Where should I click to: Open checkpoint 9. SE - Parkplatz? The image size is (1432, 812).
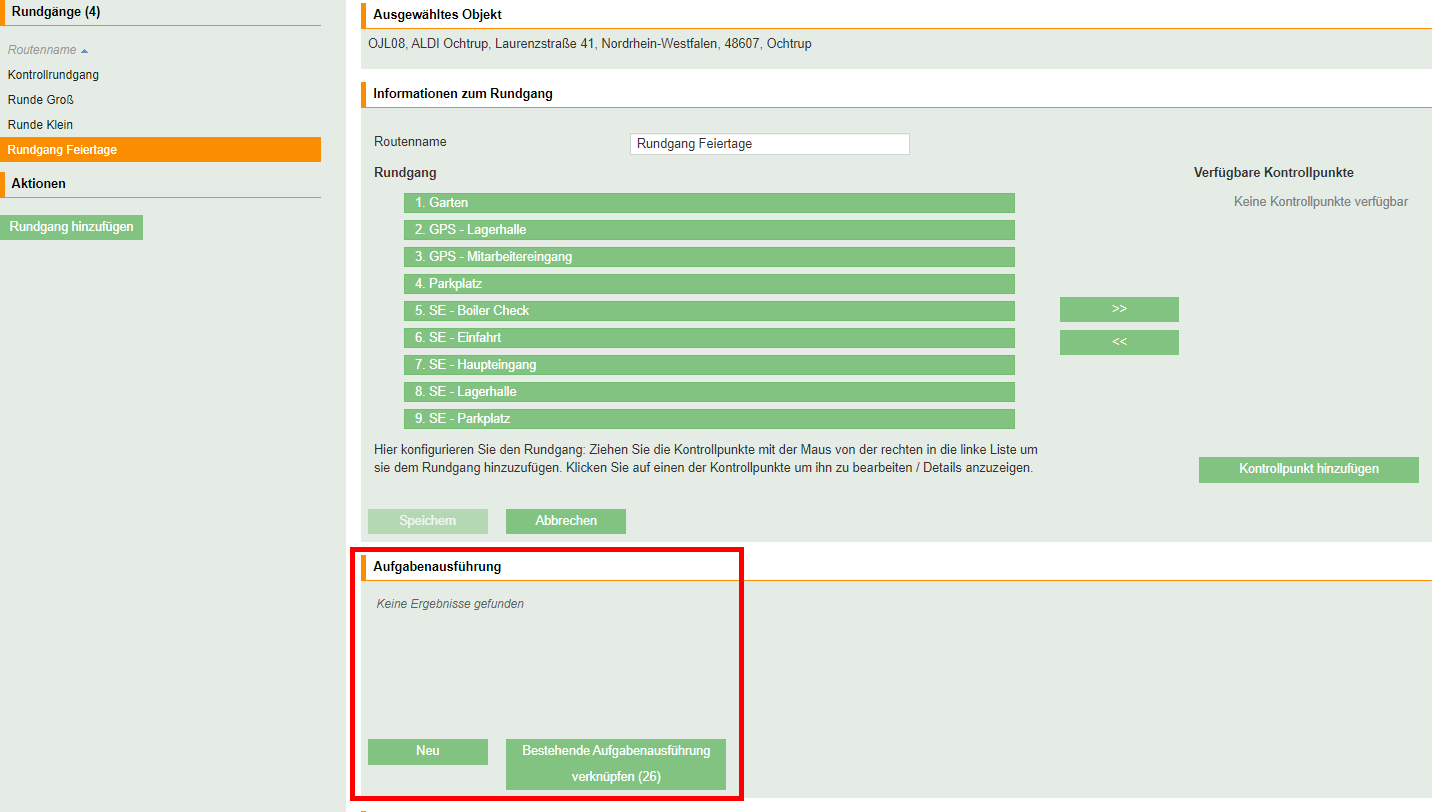click(709, 419)
